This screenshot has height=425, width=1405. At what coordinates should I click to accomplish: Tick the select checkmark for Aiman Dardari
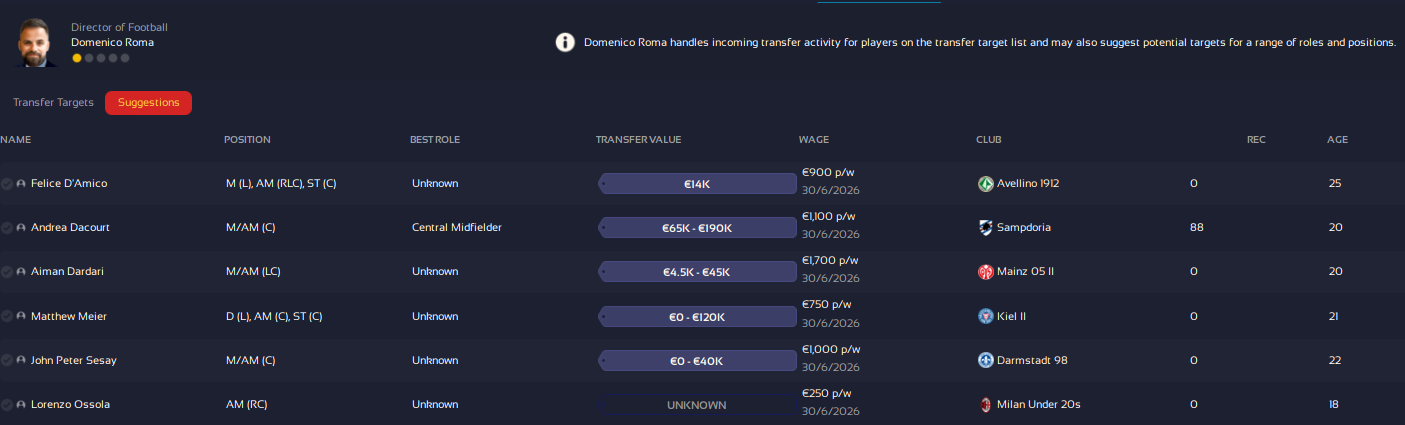coord(7,272)
